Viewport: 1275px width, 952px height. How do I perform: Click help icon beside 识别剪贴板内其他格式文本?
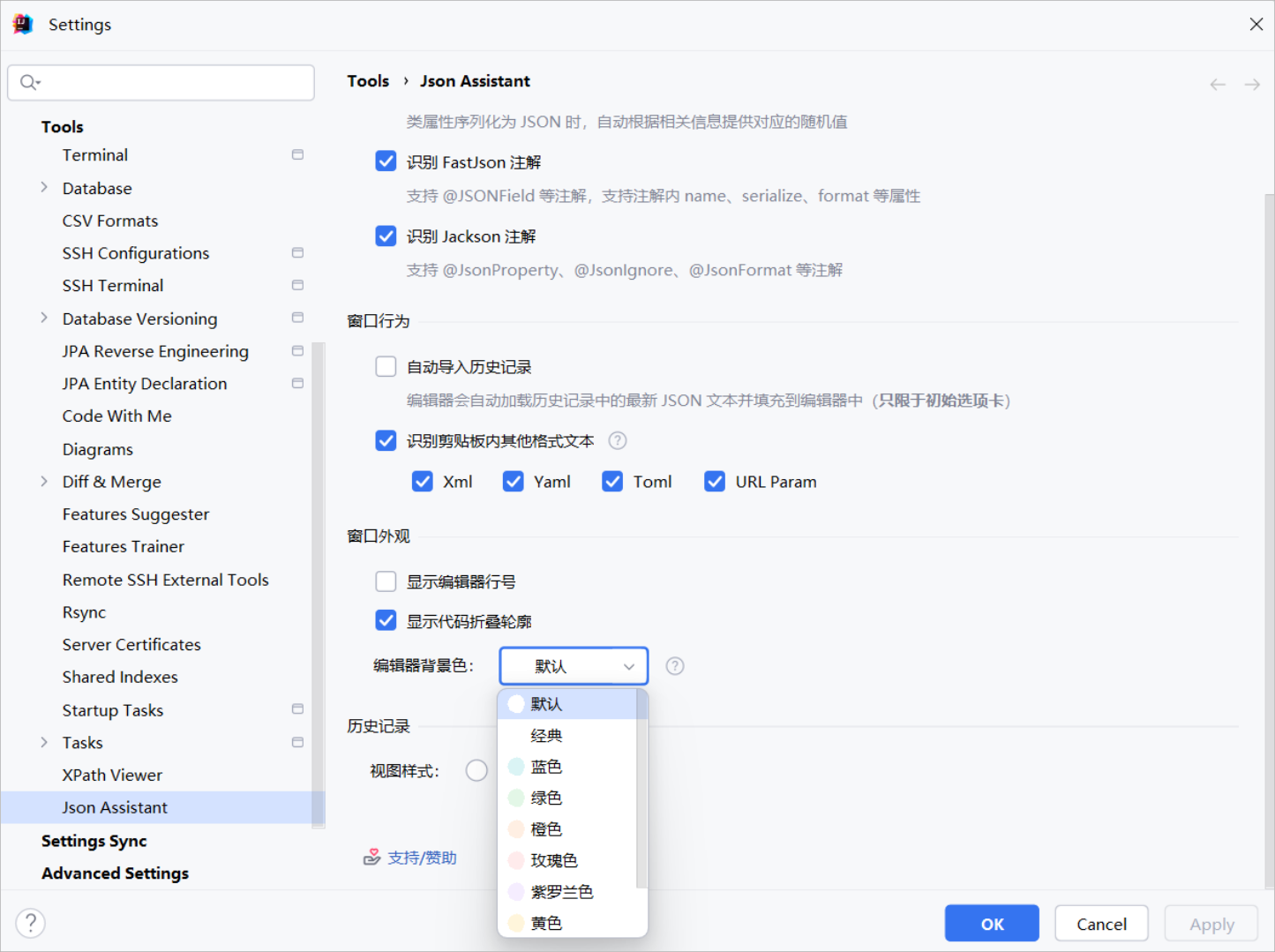618,440
